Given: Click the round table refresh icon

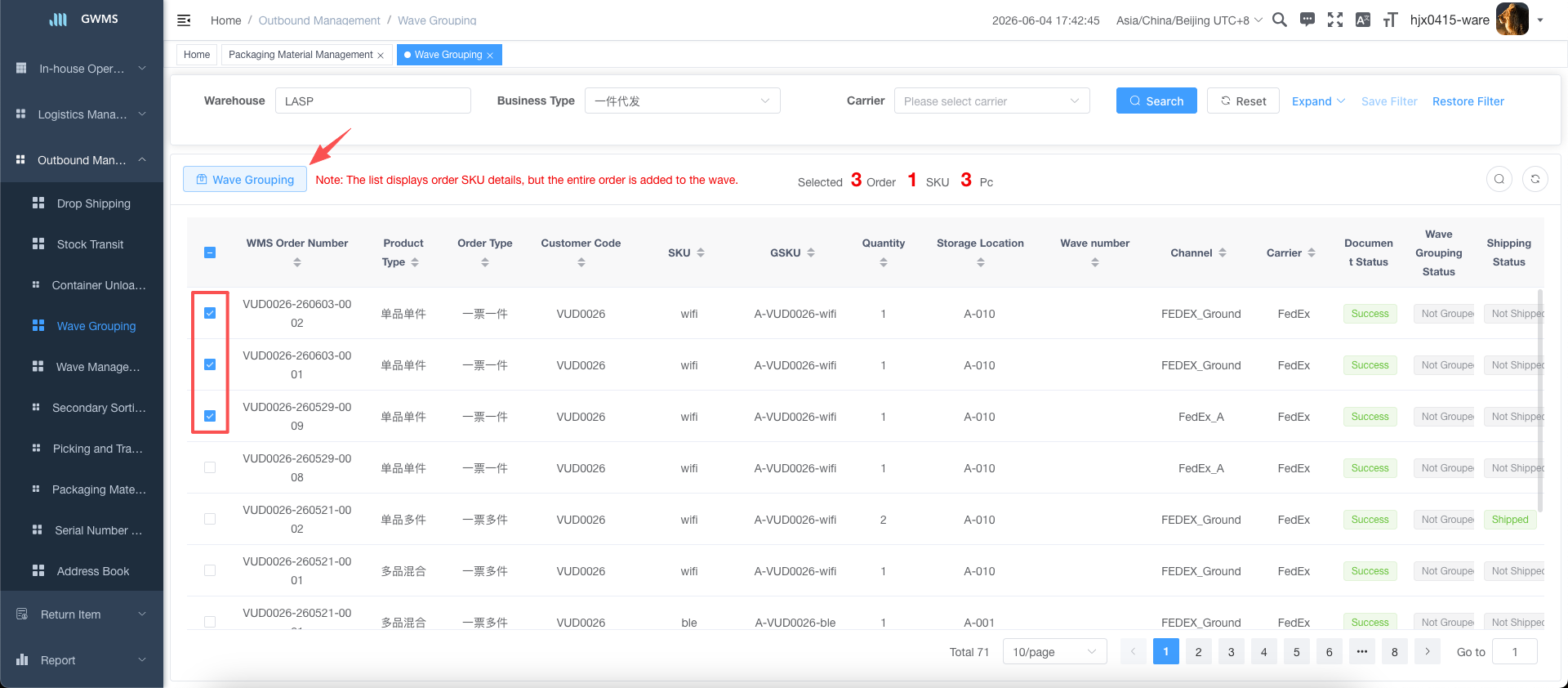Looking at the screenshot, I should pos(1535,179).
